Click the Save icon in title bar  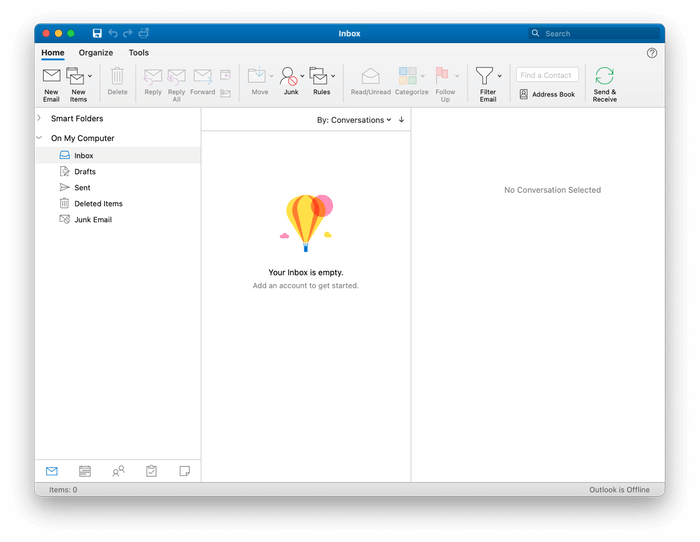tap(97, 33)
